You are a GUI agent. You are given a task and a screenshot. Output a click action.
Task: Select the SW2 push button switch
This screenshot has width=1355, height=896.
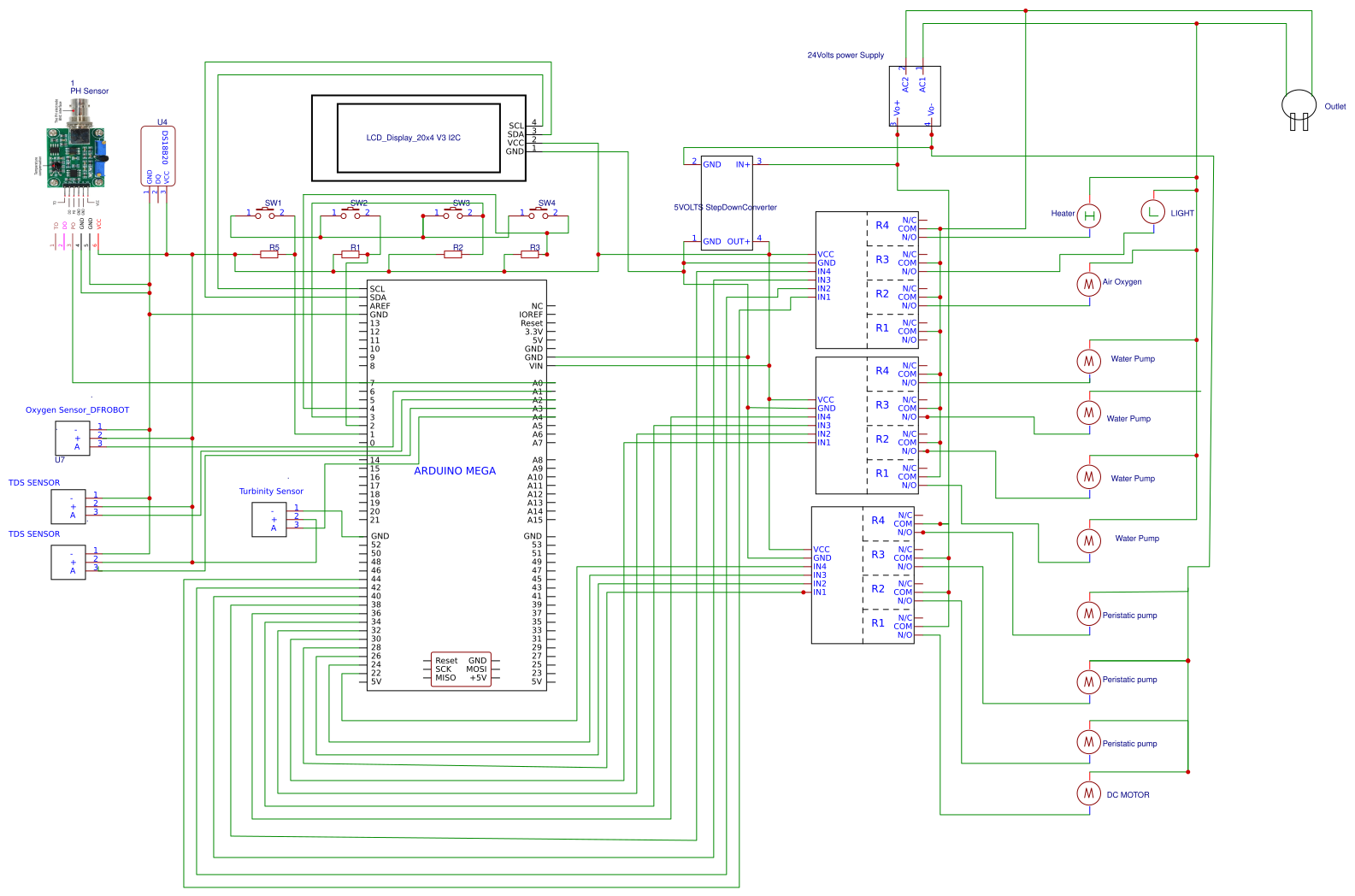click(x=351, y=214)
